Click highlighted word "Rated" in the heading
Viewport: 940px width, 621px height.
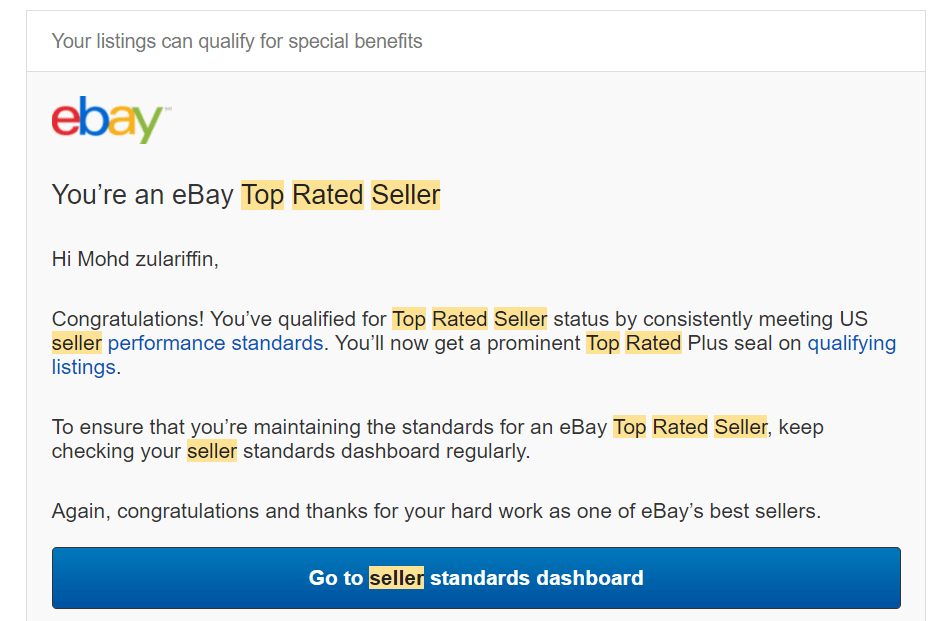click(328, 194)
